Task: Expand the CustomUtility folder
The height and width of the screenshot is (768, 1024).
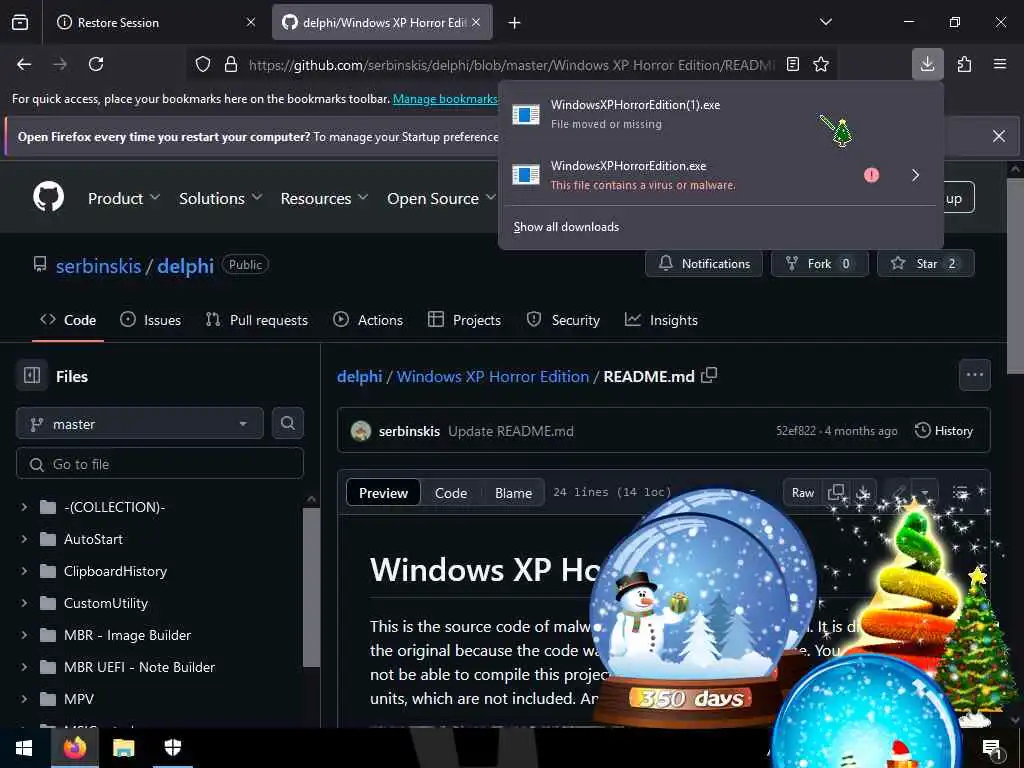Action: (x=24, y=603)
